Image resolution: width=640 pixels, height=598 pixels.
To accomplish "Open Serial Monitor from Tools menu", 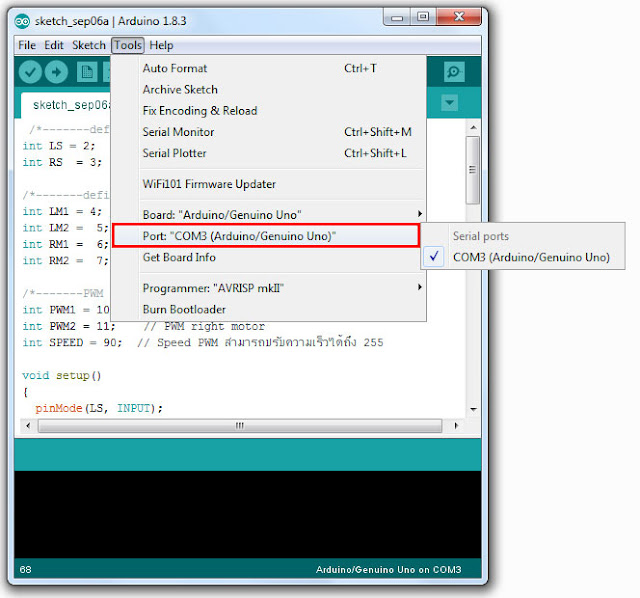I will [x=269, y=132].
